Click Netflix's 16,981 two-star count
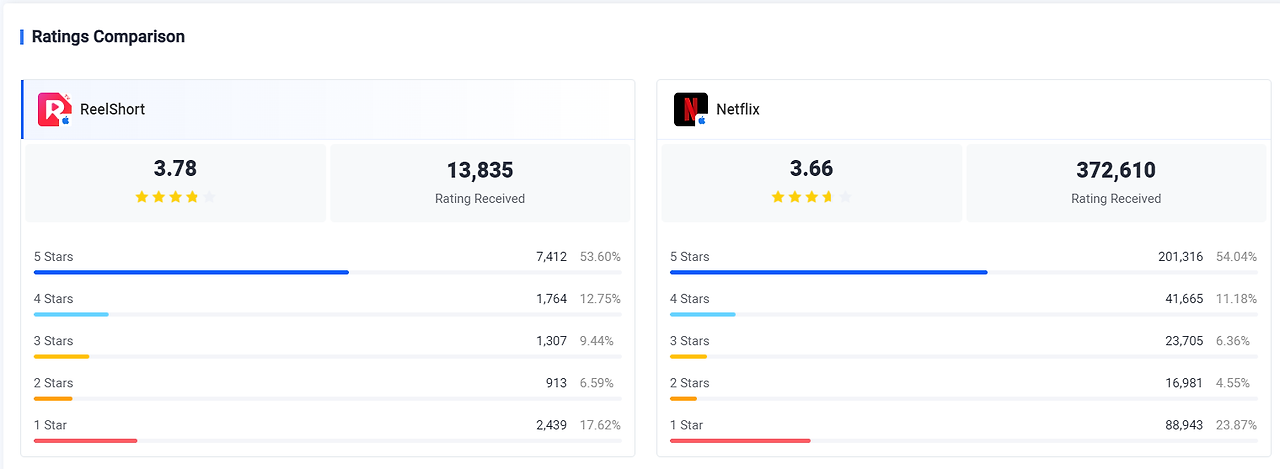The image size is (1280, 469). click(1184, 383)
